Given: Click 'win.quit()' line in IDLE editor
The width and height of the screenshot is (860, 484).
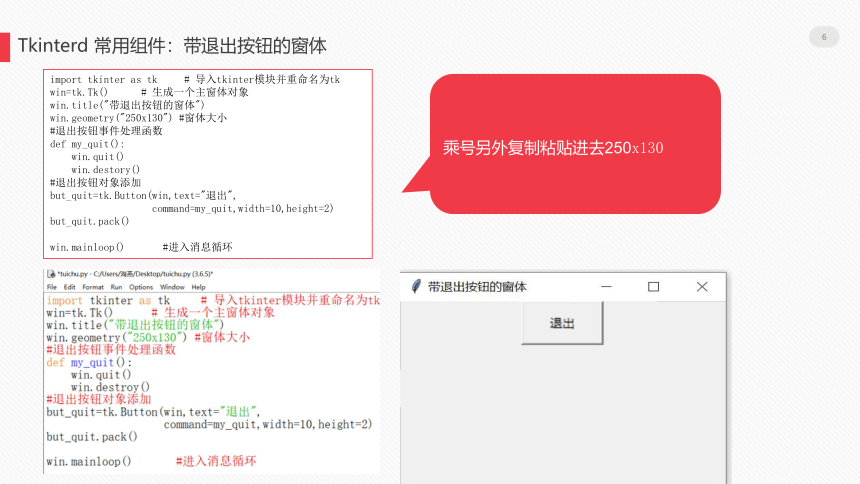Looking at the screenshot, I should pyautogui.click(x=101, y=375).
